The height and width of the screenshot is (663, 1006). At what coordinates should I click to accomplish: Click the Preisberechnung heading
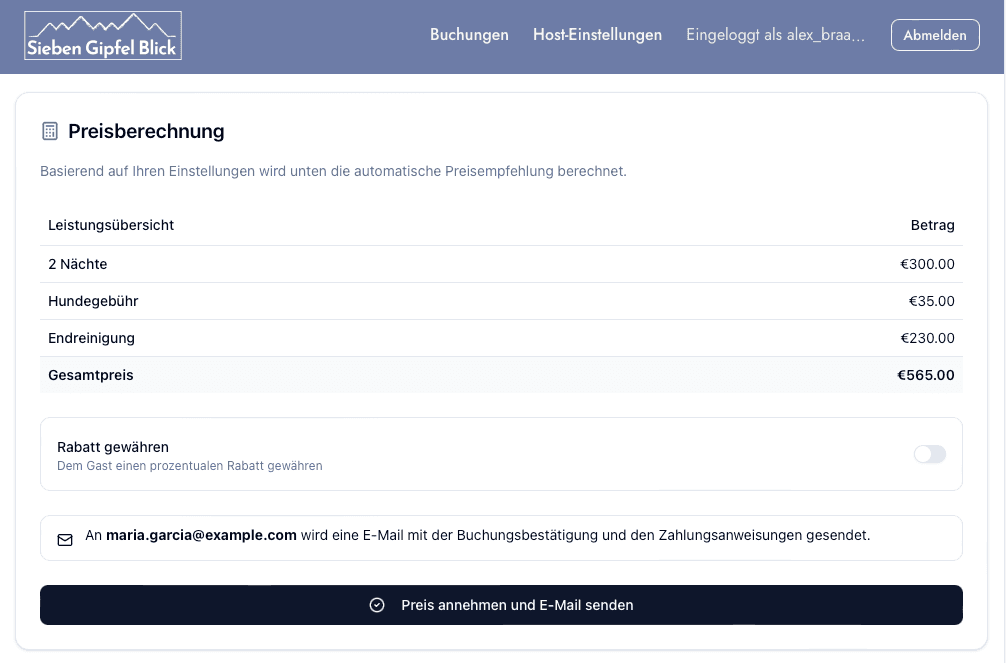tap(146, 131)
